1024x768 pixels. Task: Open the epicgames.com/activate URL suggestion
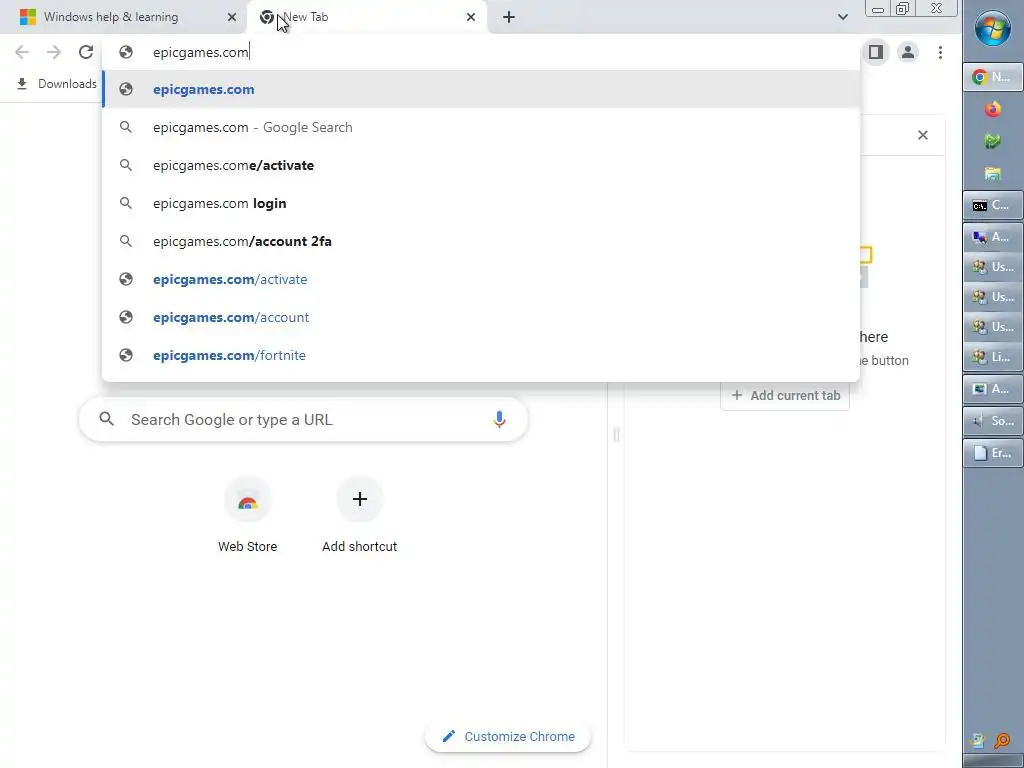coord(481,279)
